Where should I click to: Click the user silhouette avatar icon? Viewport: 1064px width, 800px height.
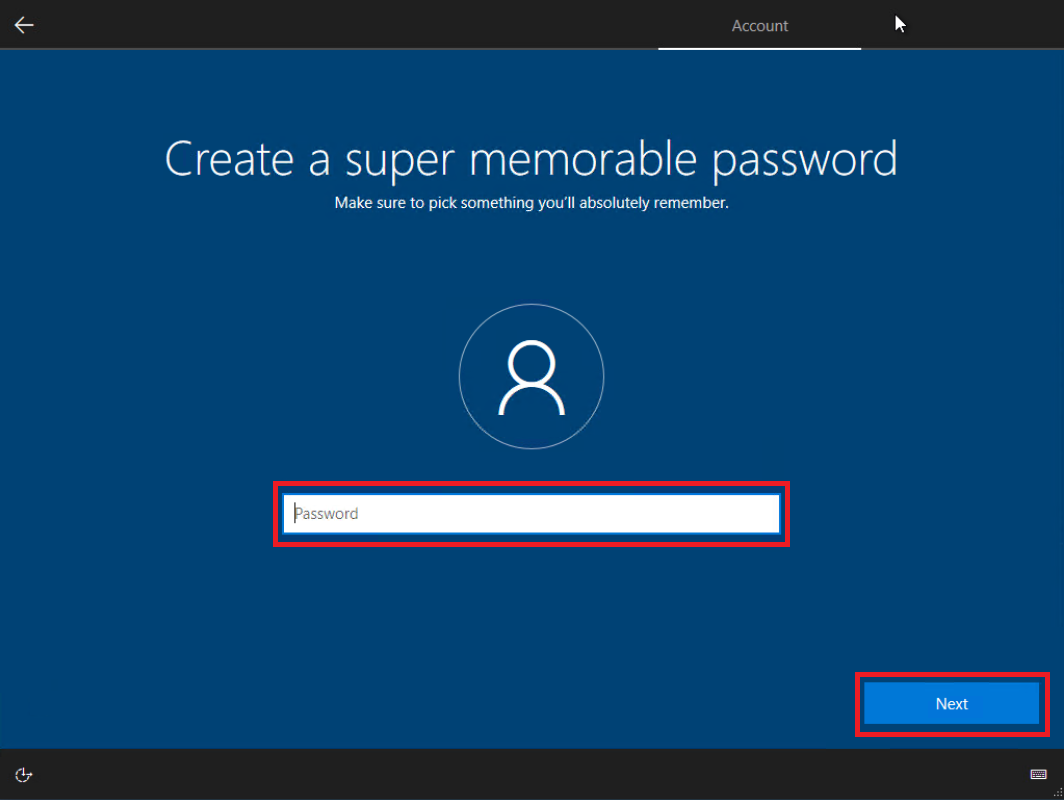531,377
